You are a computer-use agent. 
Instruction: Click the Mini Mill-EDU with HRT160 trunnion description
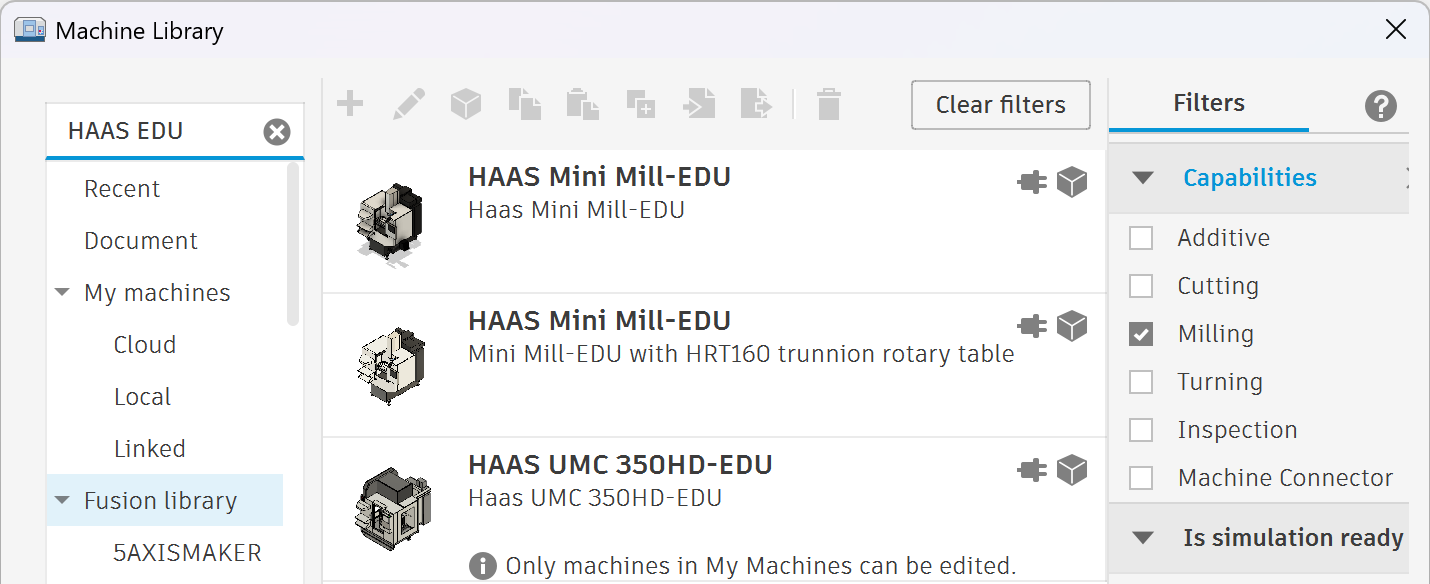pyautogui.click(x=741, y=354)
